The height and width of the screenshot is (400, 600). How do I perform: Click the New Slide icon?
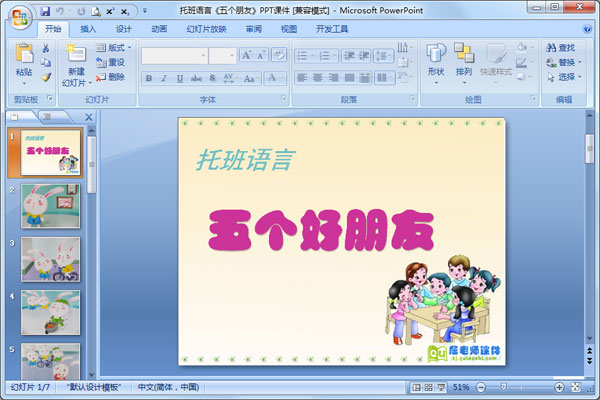click(x=76, y=53)
